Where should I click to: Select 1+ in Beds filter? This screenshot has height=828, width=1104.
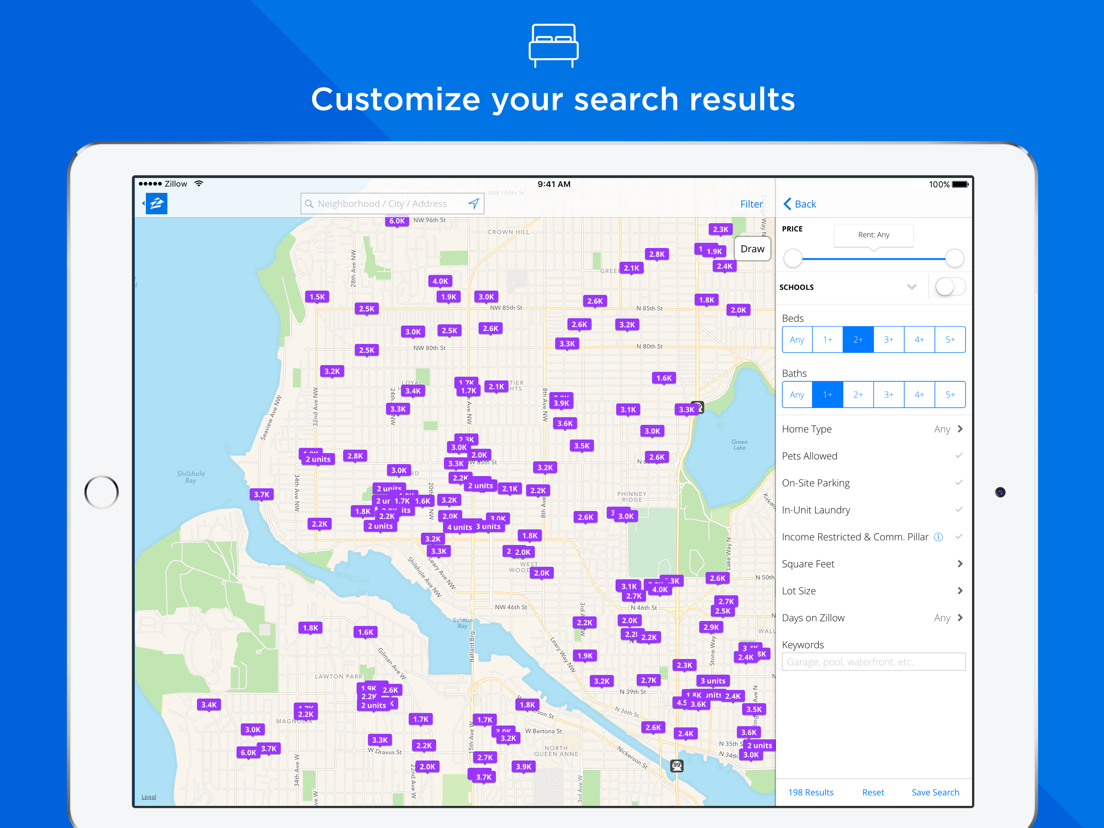coord(828,339)
